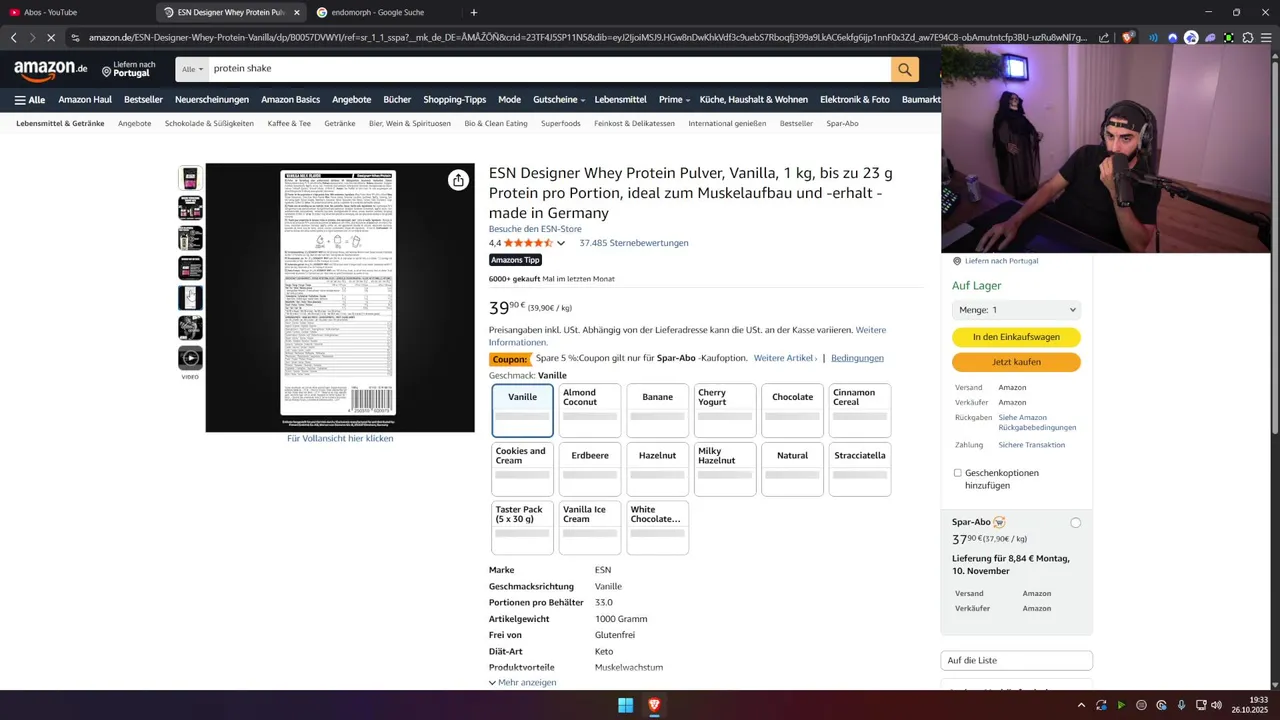1280x720 pixels.
Task: Click the Sichere Transaktion link
Action: tap(1031, 445)
